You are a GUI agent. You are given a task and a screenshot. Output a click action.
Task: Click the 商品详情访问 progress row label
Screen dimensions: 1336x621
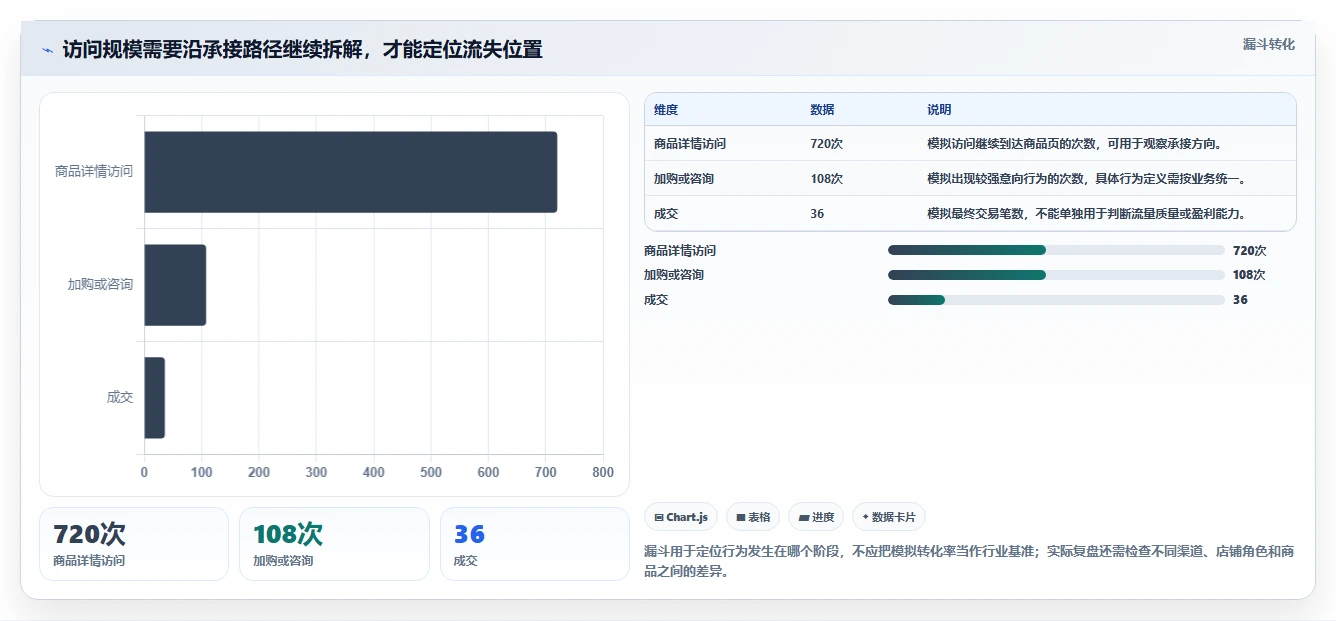pyautogui.click(x=680, y=251)
